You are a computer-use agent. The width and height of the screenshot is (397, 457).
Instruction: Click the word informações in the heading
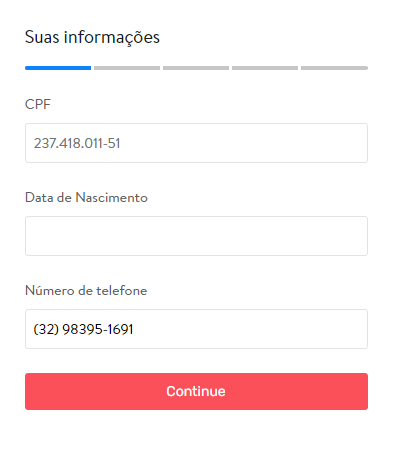(x=112, y=37)
